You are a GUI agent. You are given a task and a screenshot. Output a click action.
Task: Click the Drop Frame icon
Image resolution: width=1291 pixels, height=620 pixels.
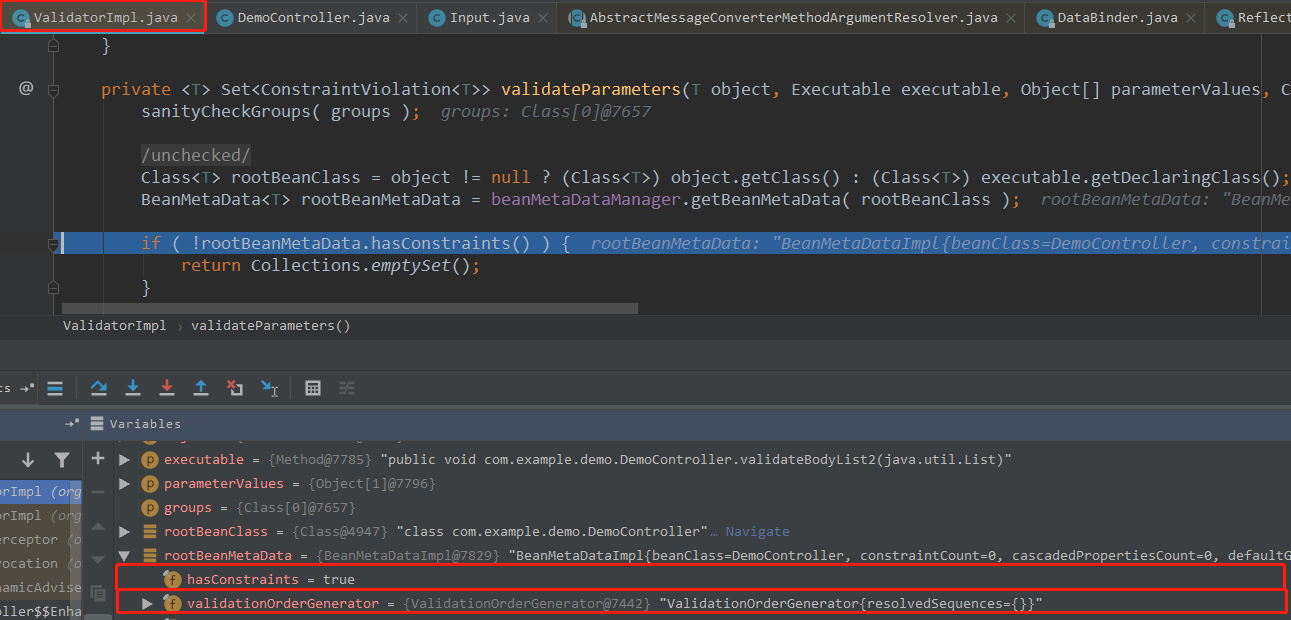pyautogui.click(x=234, y=388)
